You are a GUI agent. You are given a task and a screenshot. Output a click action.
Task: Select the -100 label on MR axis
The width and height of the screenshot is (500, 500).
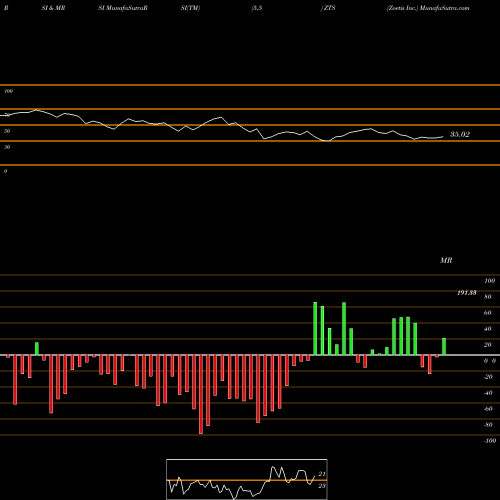pyautogui.click(x=490, y=441)
